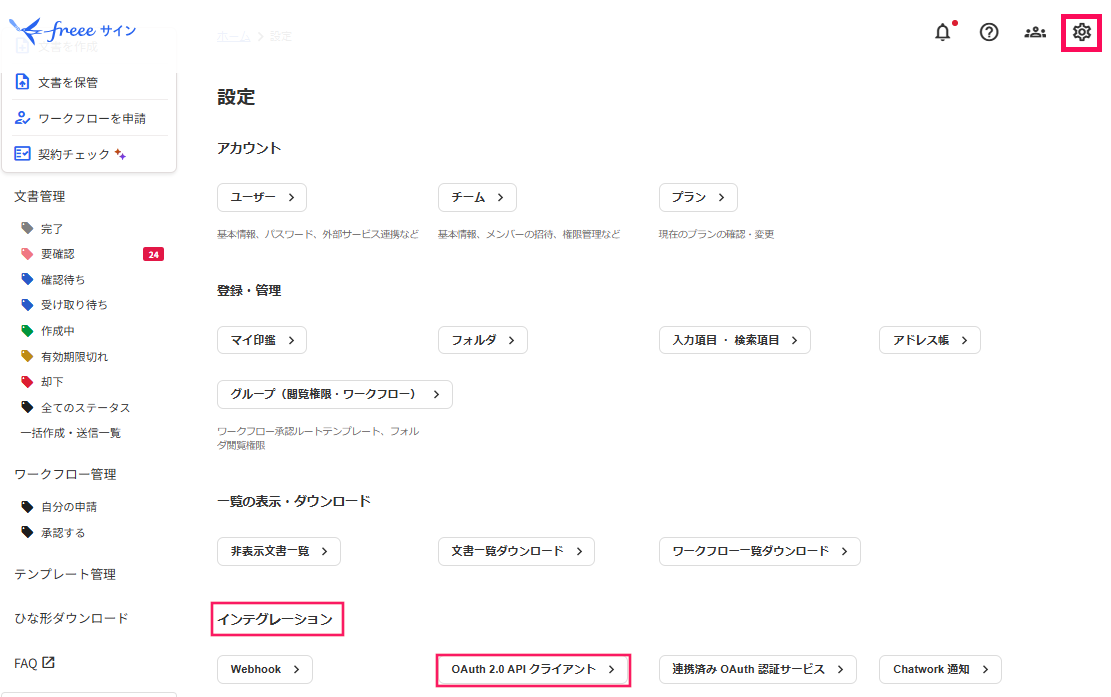
Task: Click the tag icon for 承認する
Action: (x=27, y=532)
